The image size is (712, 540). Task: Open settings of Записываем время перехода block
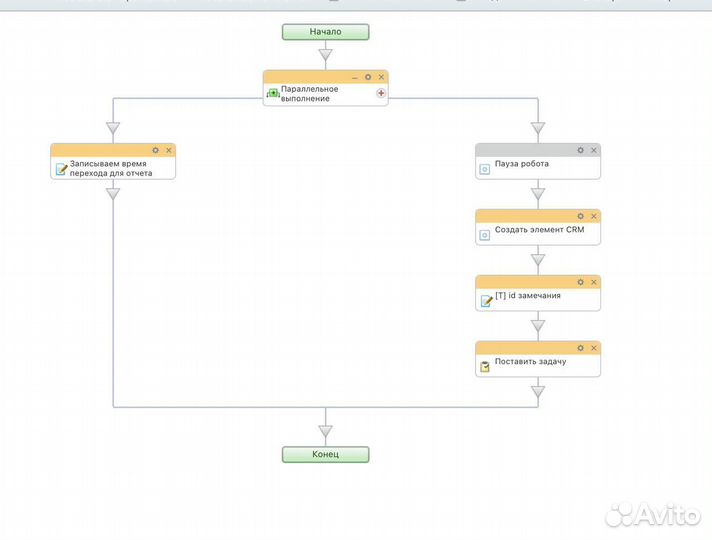pyautogui.click(x=156, y=150)
